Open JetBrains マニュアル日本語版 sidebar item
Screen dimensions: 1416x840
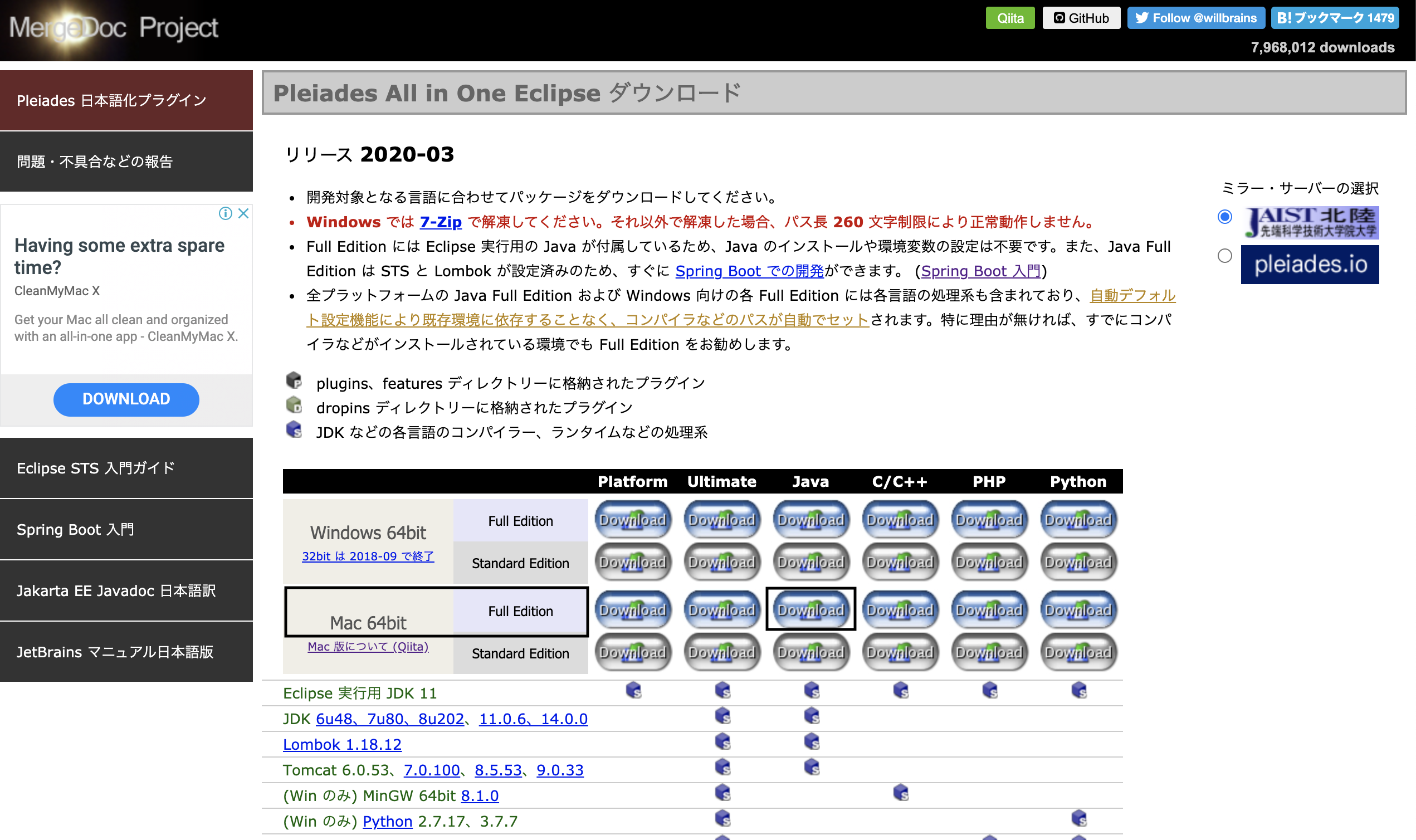(x=126, y=652)
